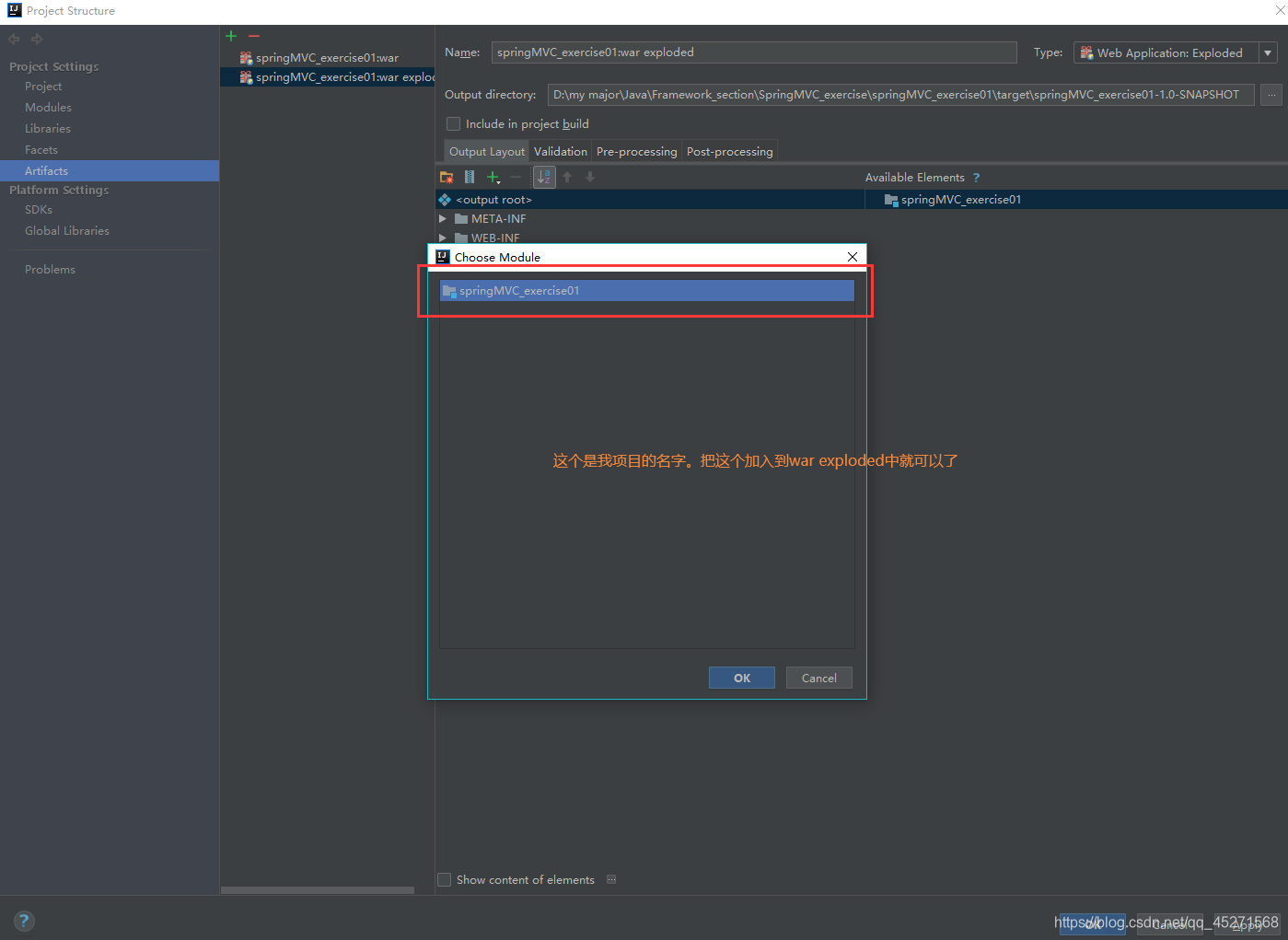Click the move down arrow icon
The width and height of the screenshot is (1288, 940).
[x=590, y=177]
